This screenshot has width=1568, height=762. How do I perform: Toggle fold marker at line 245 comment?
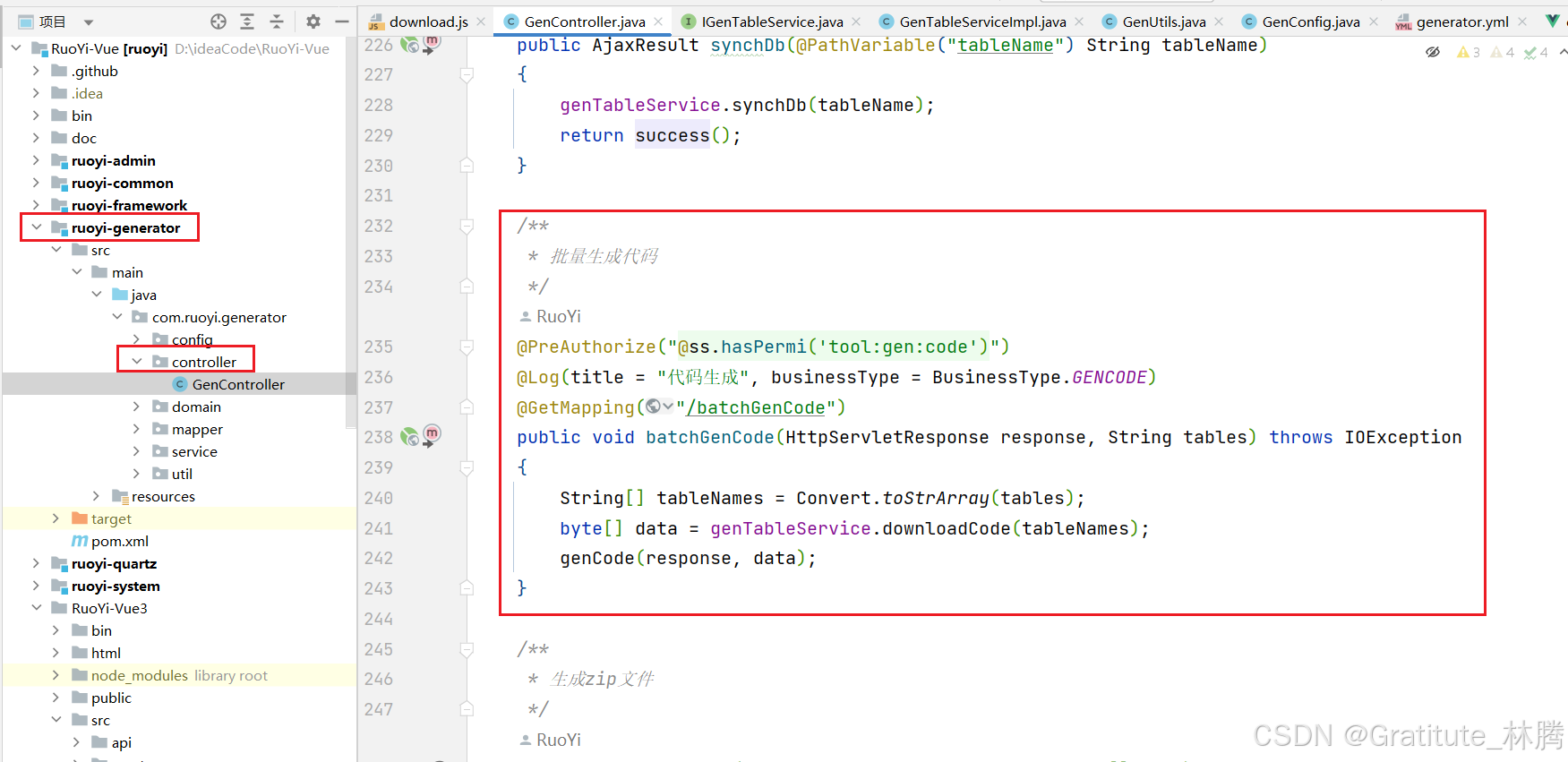click(467, 649)
